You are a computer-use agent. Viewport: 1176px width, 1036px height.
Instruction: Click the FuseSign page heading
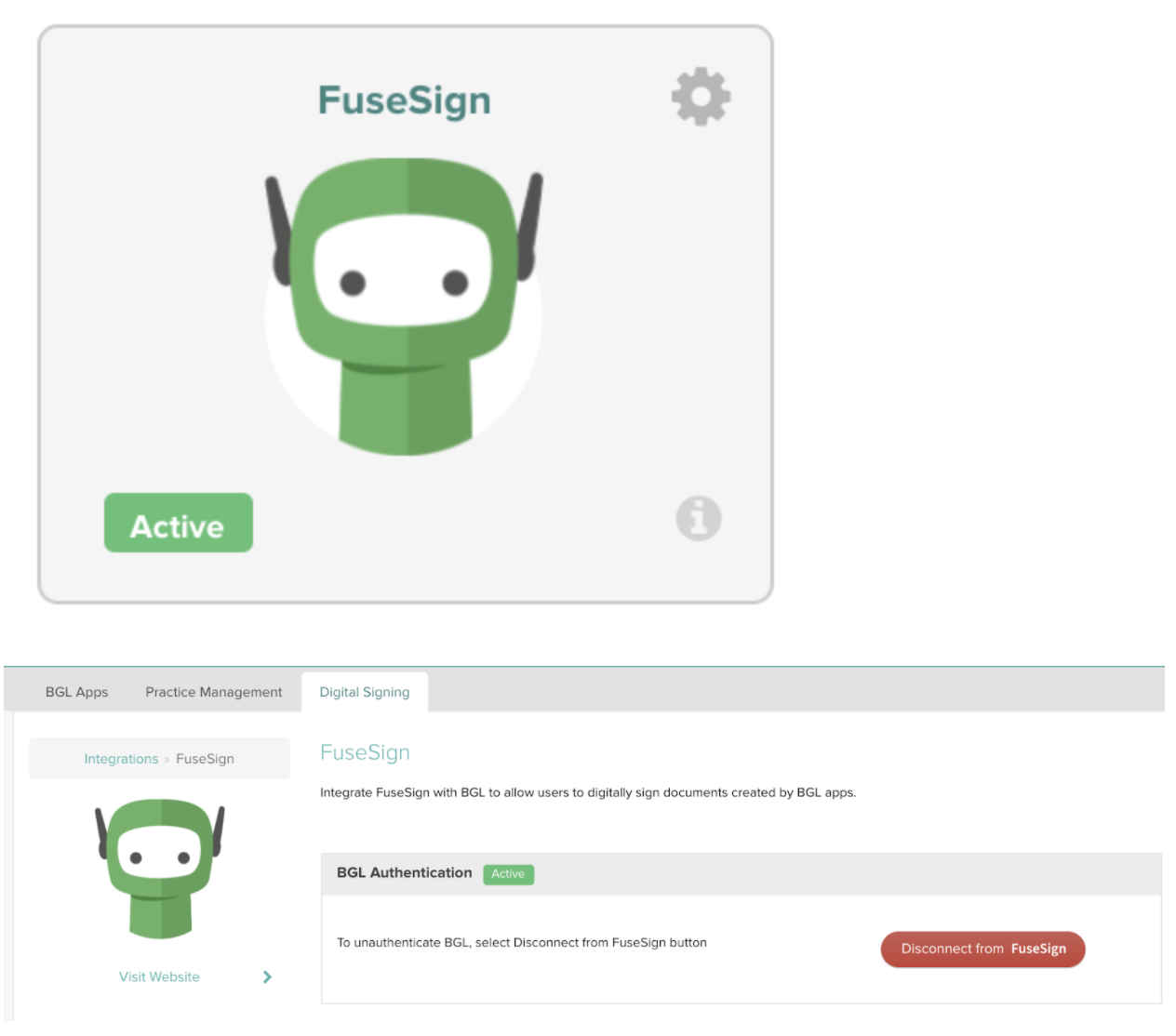(x=365, y=752)
